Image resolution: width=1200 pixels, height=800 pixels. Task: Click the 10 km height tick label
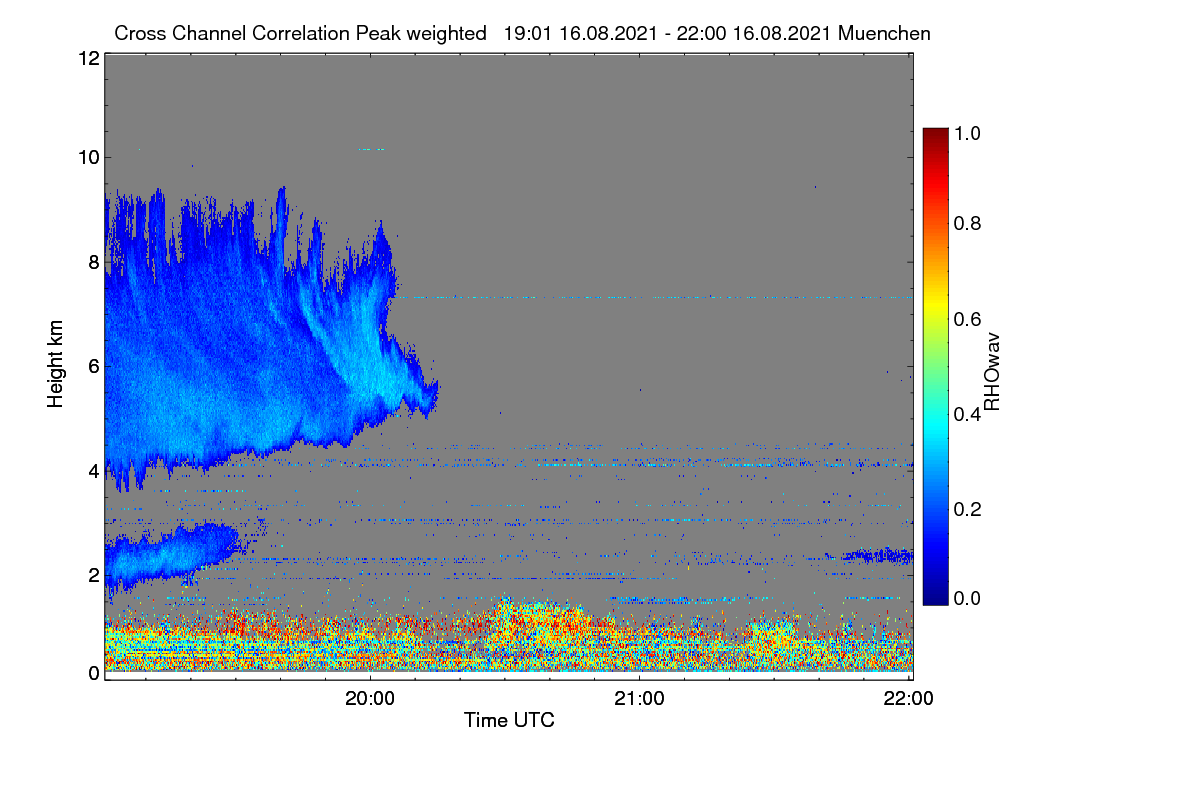click(87, 157)
